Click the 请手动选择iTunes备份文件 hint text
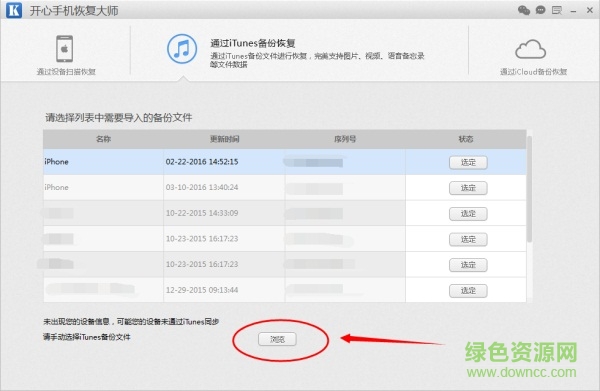The height and width of the screenshot is (391, 600). click(x=87, y=337)
